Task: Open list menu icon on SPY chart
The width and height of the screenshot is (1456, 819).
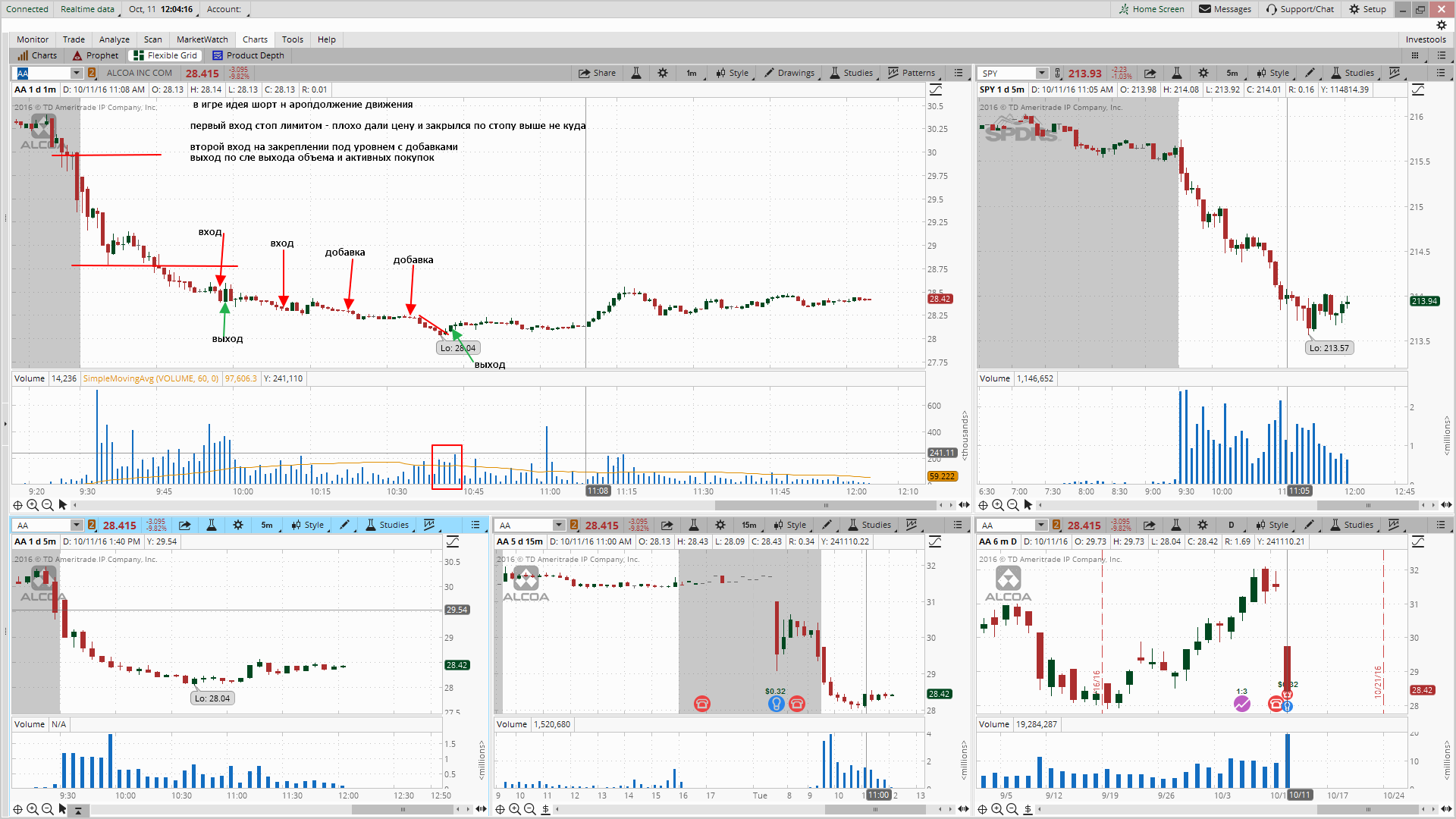Action: pyautogui.click(x=1441, y=73)
